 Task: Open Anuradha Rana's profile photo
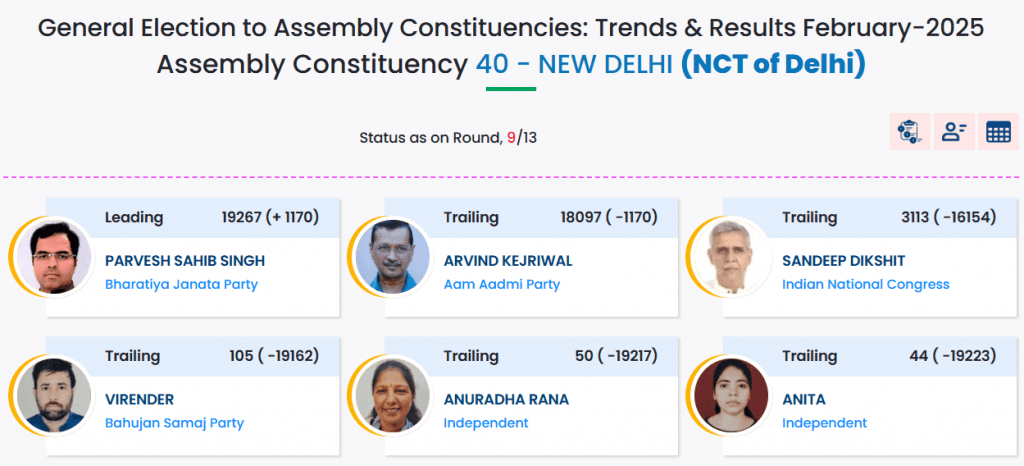[392, 396]
